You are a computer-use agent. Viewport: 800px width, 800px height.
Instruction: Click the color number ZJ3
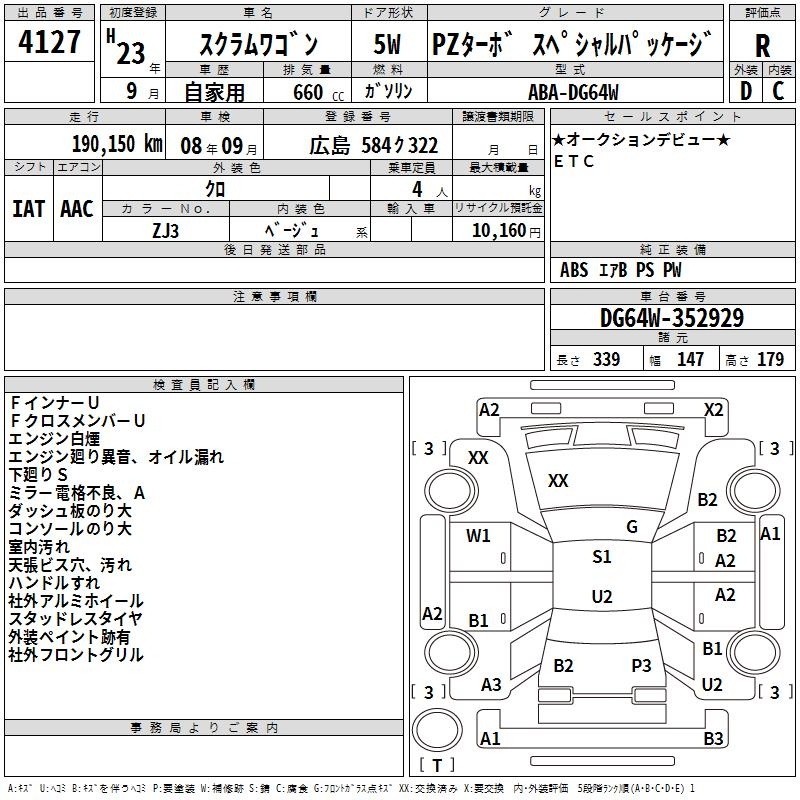[166, 229]
